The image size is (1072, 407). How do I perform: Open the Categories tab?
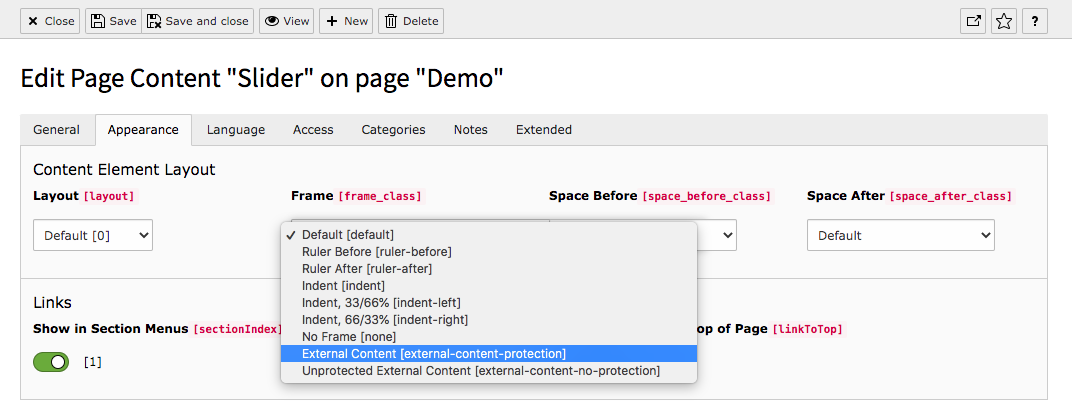tap(393, 130)
